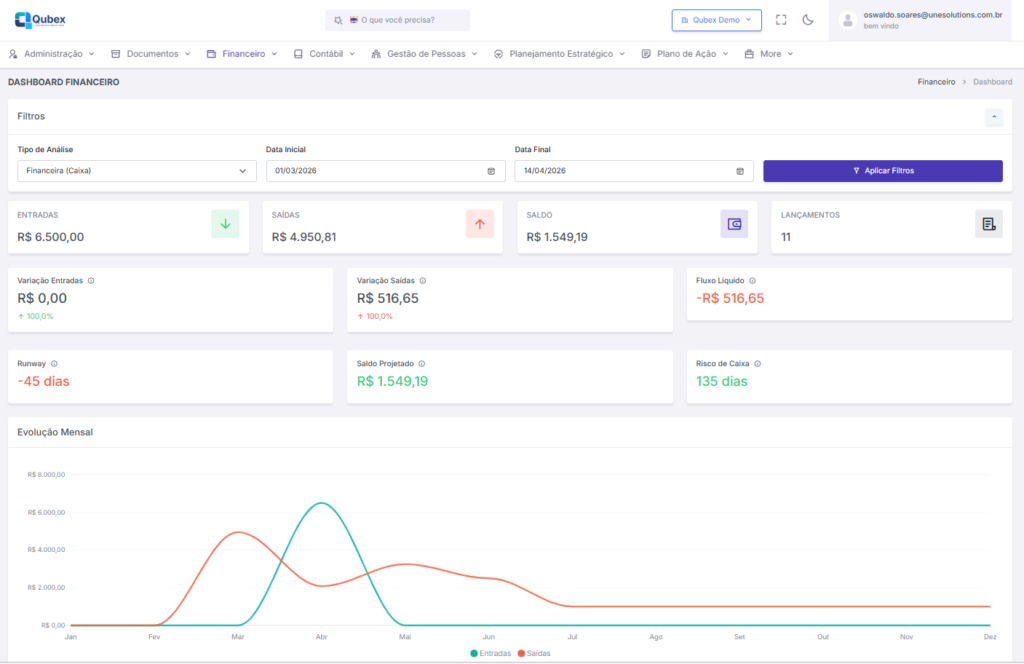Click the red Saídas up-arrow icon
1024x664 pixels.
pyautogui.click(x=480, y=224)
